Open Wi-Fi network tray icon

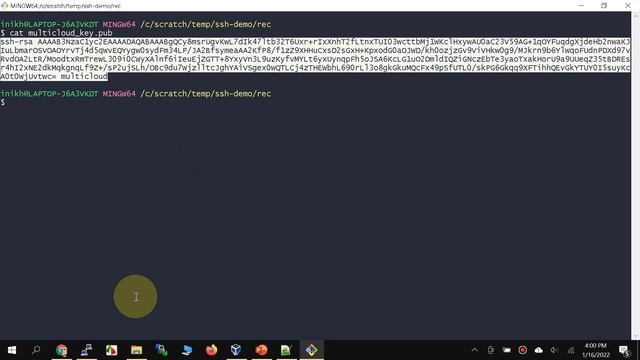pos(571,350)
